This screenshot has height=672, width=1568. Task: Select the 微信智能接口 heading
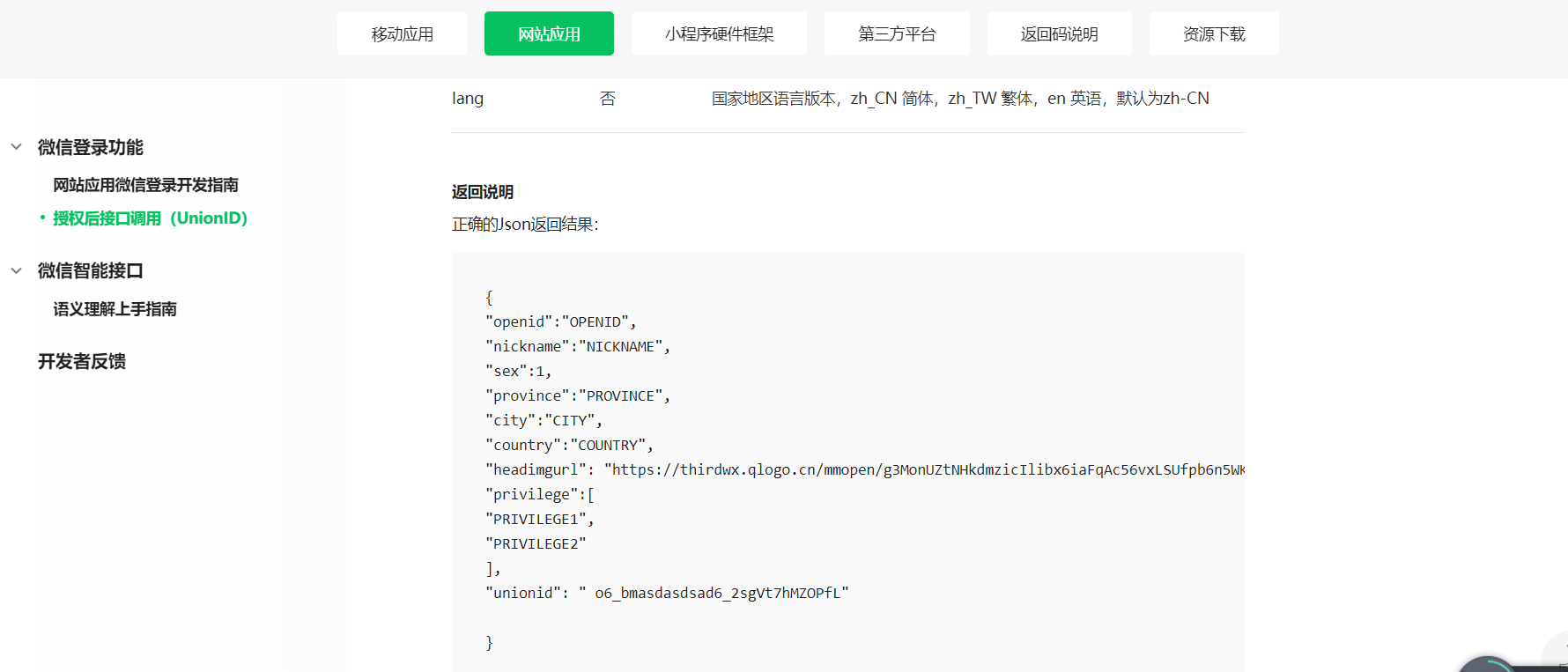click(90, 270)
